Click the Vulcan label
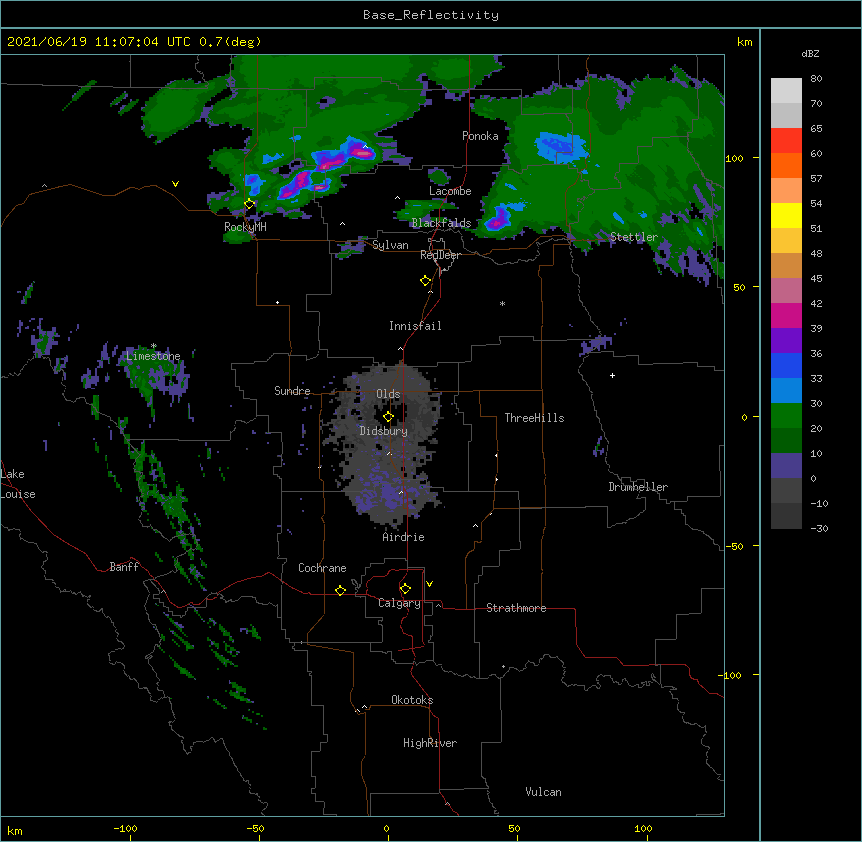This screenshot has height=842, width=862. pos(543,792)
